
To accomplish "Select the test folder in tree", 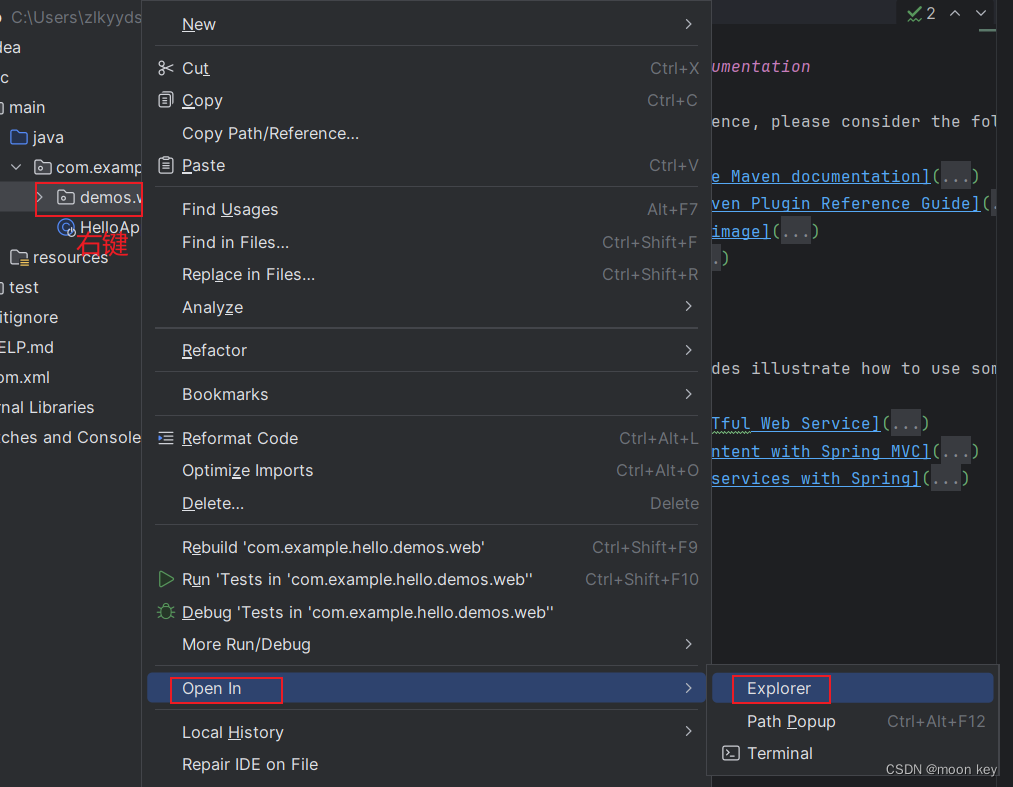I will coord(23,288).
